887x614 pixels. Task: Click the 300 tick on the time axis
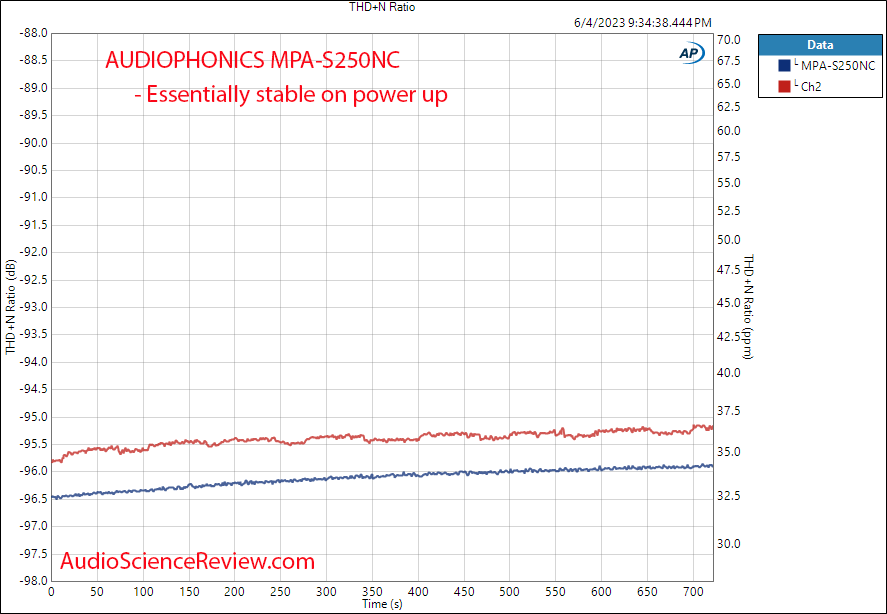pos(326,592)
